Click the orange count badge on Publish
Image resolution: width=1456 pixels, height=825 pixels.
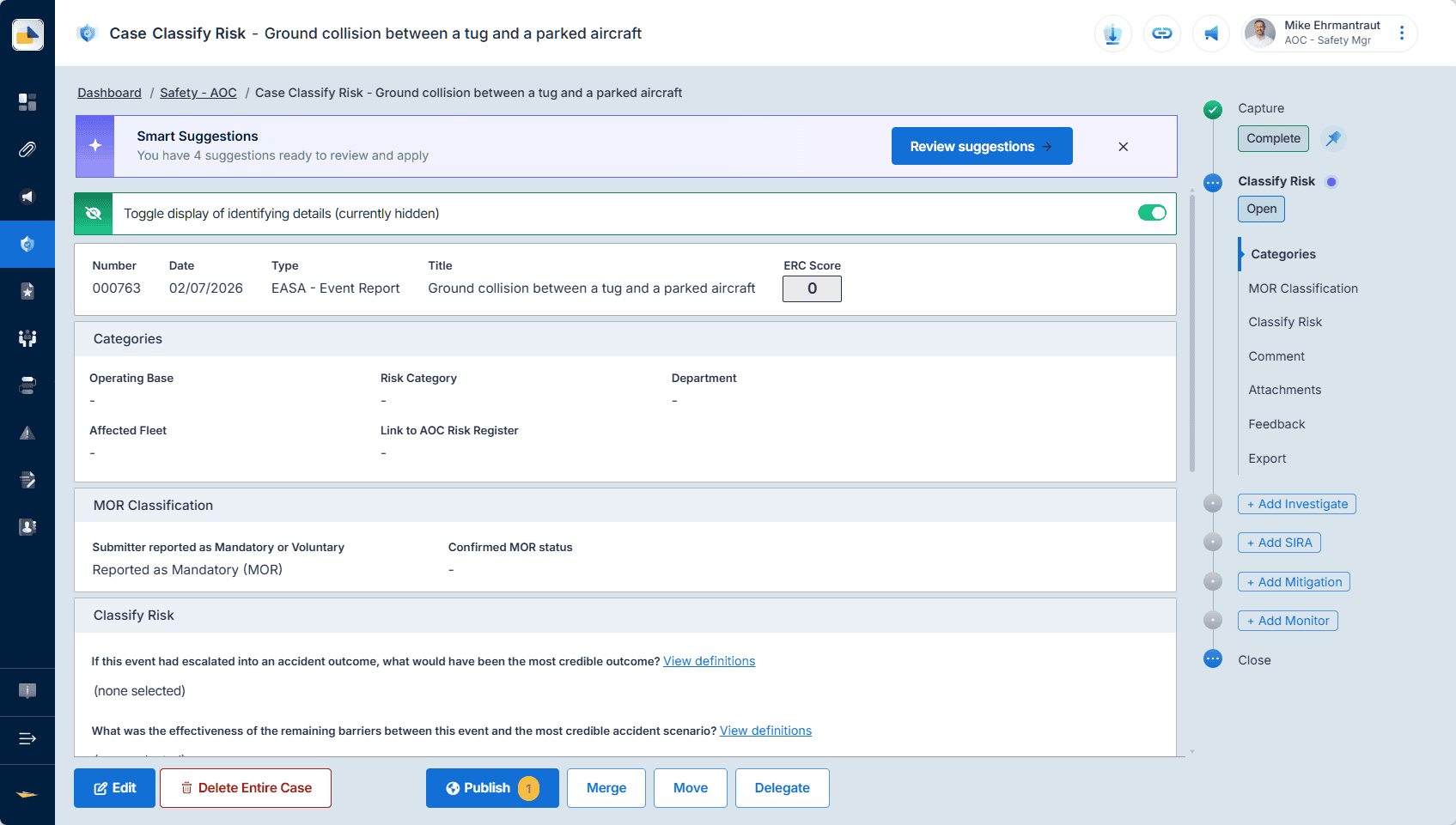click(529, 788)
